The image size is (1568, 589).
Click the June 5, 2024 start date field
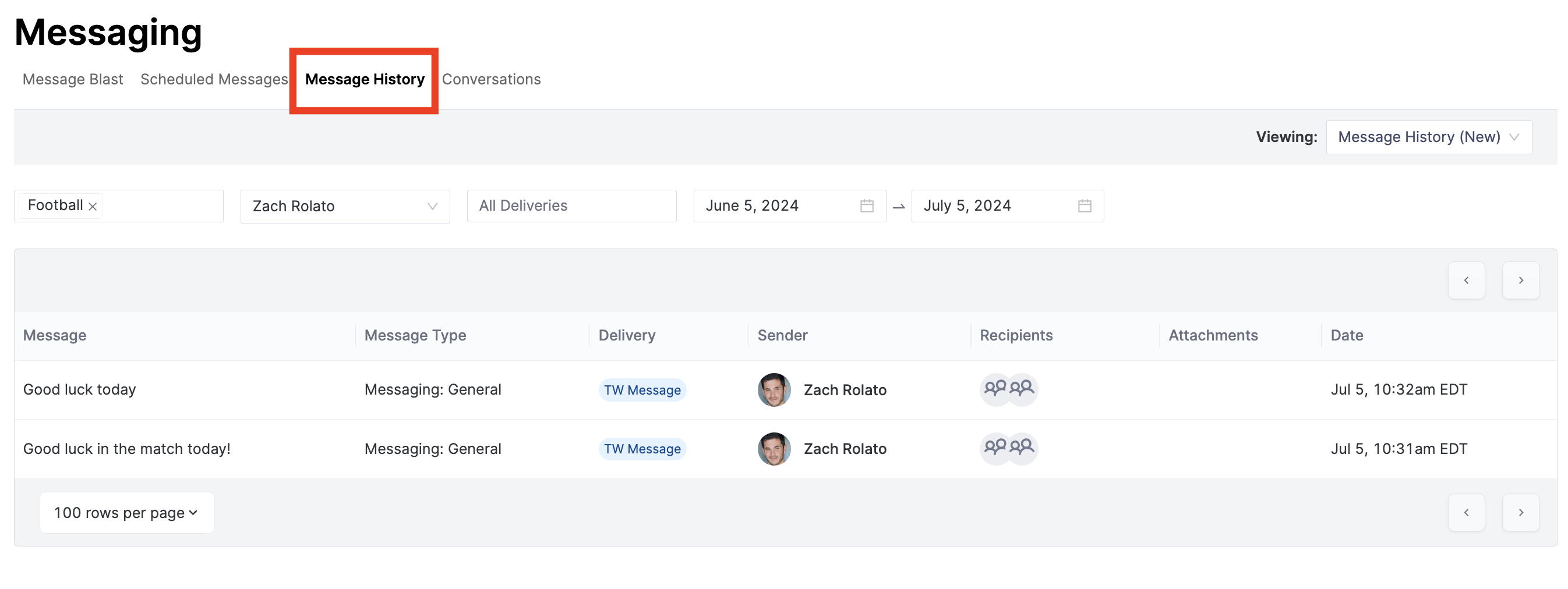(x=789, y=205)
